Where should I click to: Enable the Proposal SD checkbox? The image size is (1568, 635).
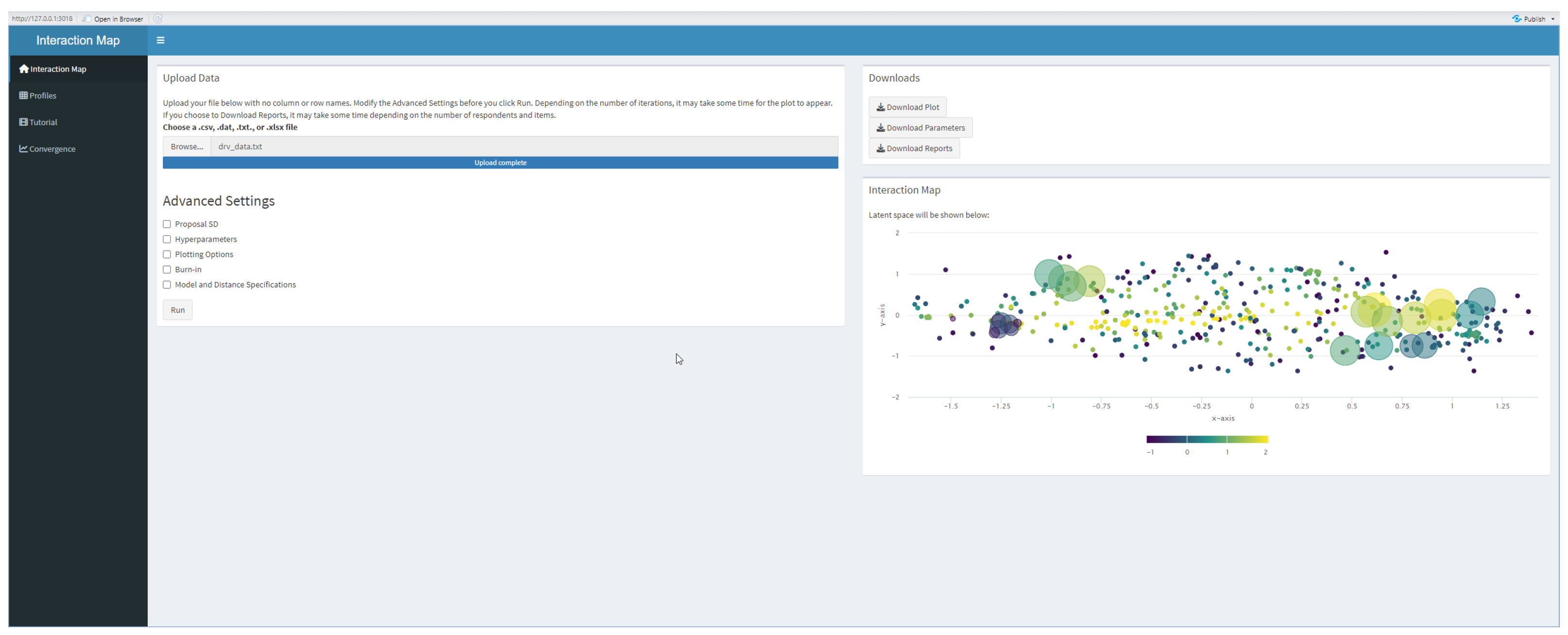[x=167, y=224]
